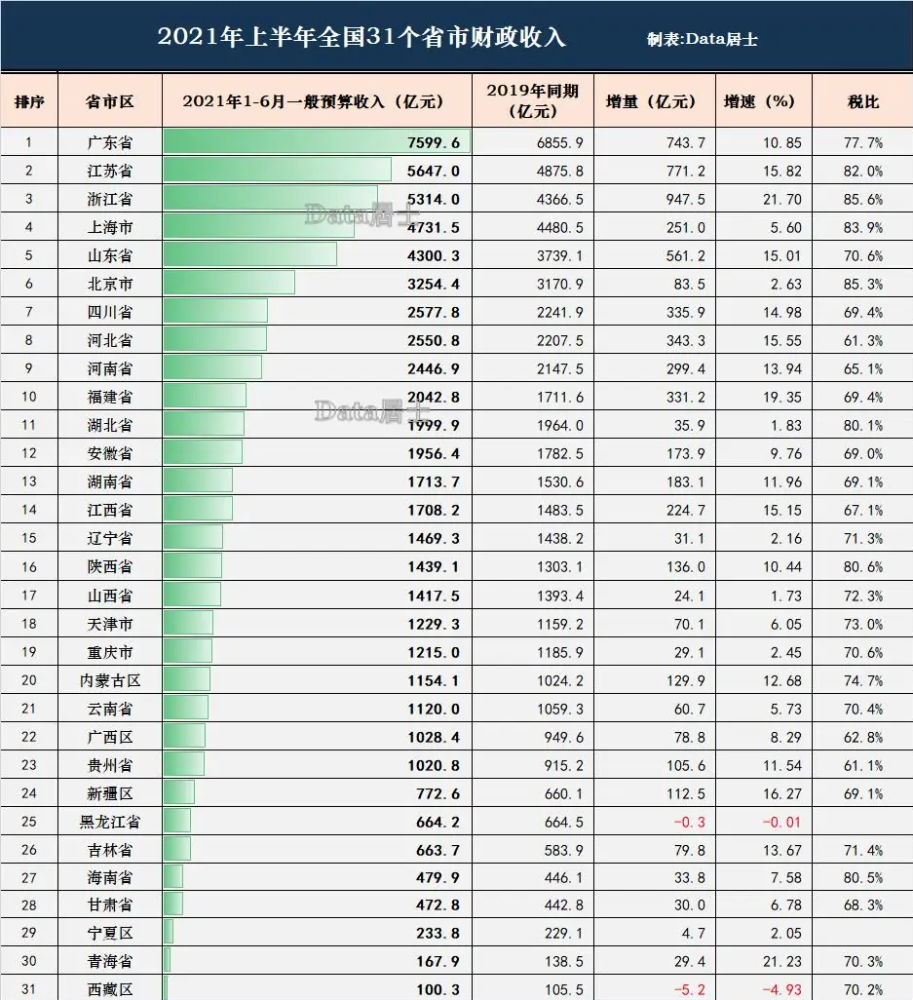Screen dimensions: 913x1000
Task: Select the 福建省 cell
Action: pyautogui.click(x=110, y=397)
